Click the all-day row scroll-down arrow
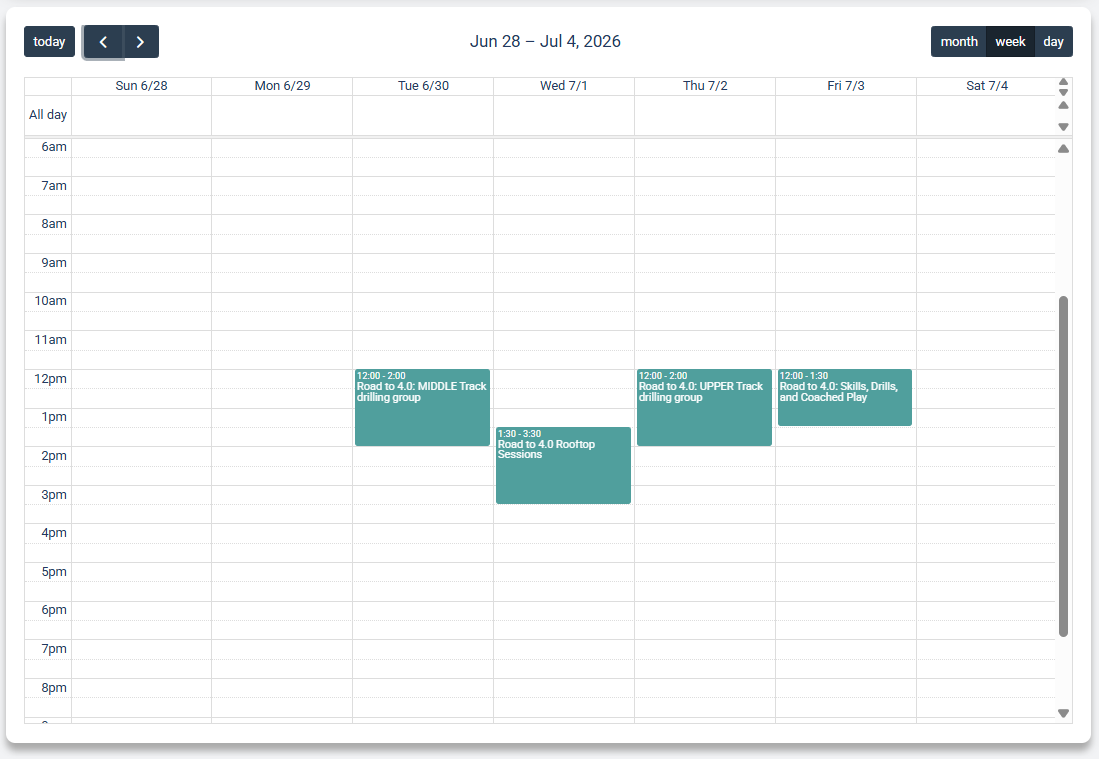Screen dimensions: 1099x759 coord(1063,127)
